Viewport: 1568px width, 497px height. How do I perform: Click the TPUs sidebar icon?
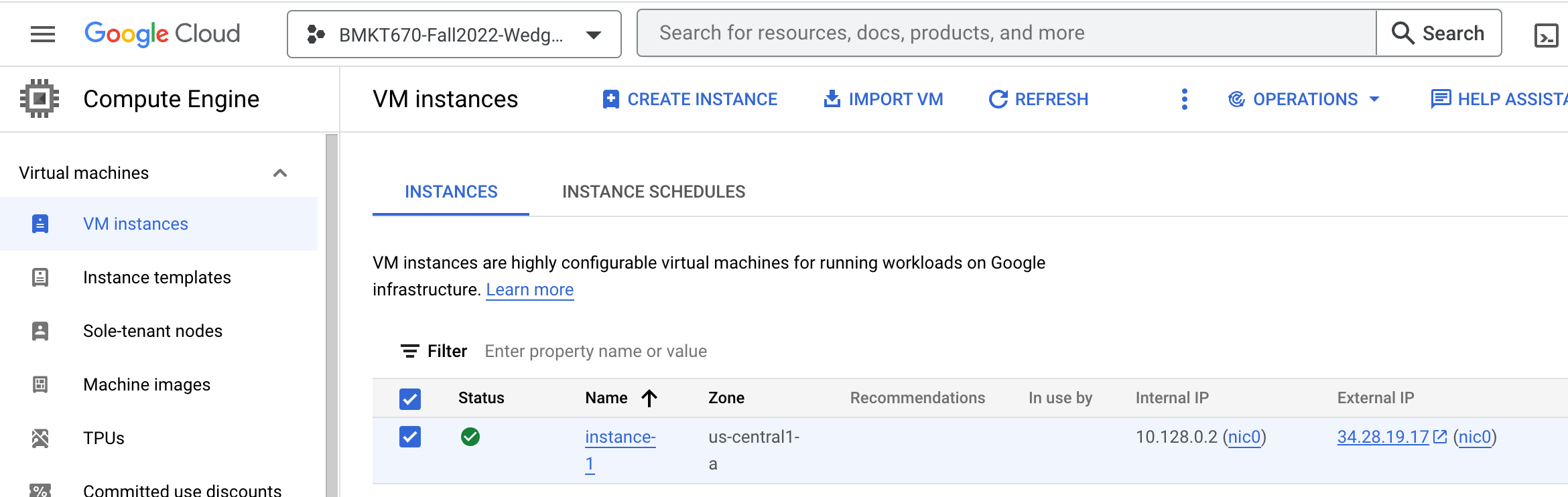tap(40, 438)
